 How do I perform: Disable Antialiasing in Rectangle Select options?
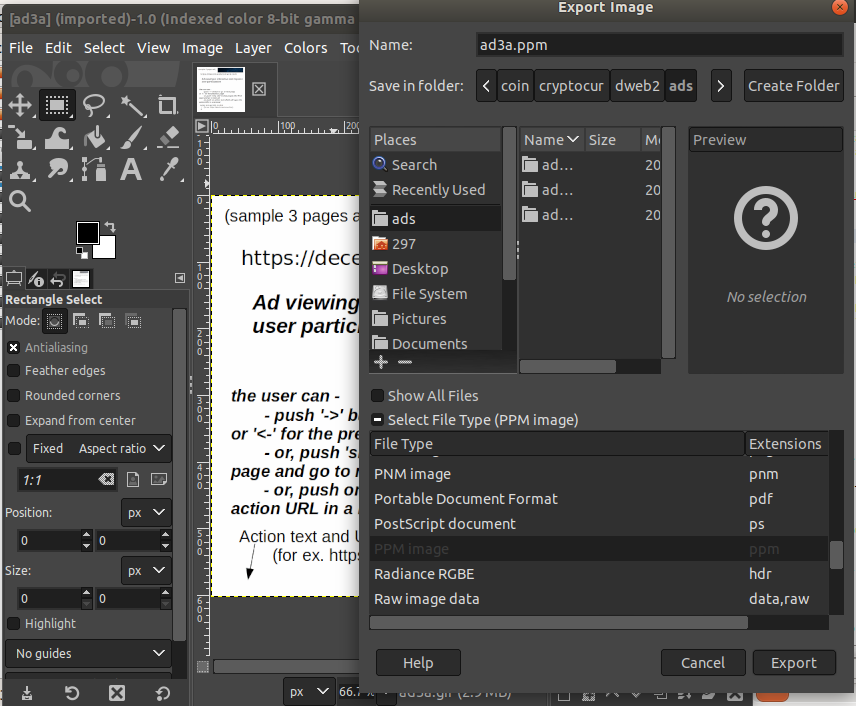13,347
